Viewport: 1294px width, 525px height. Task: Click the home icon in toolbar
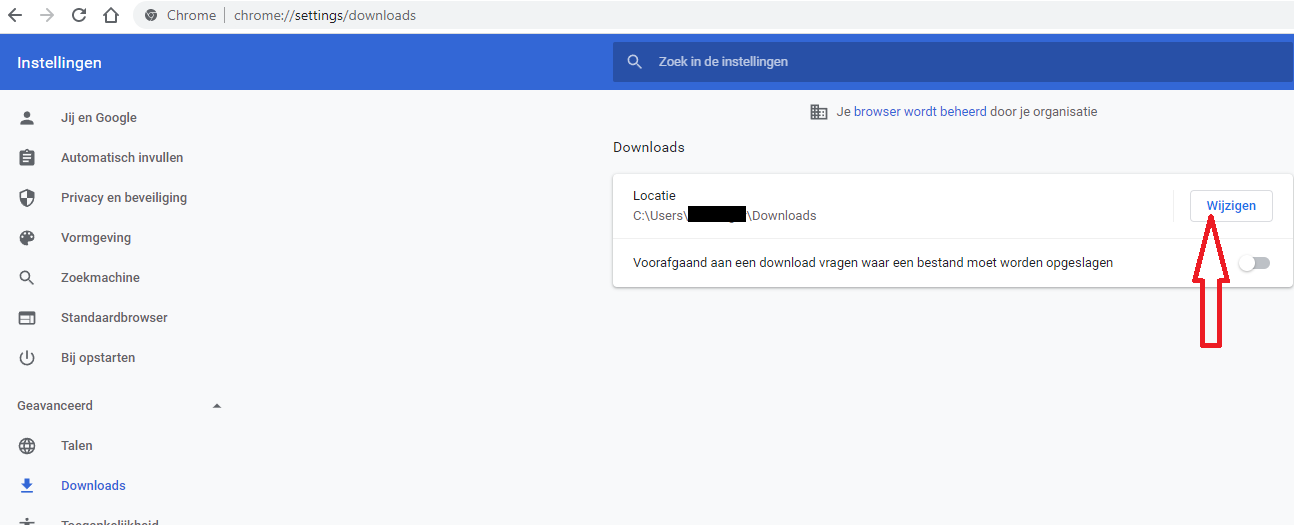pos(111,15)
